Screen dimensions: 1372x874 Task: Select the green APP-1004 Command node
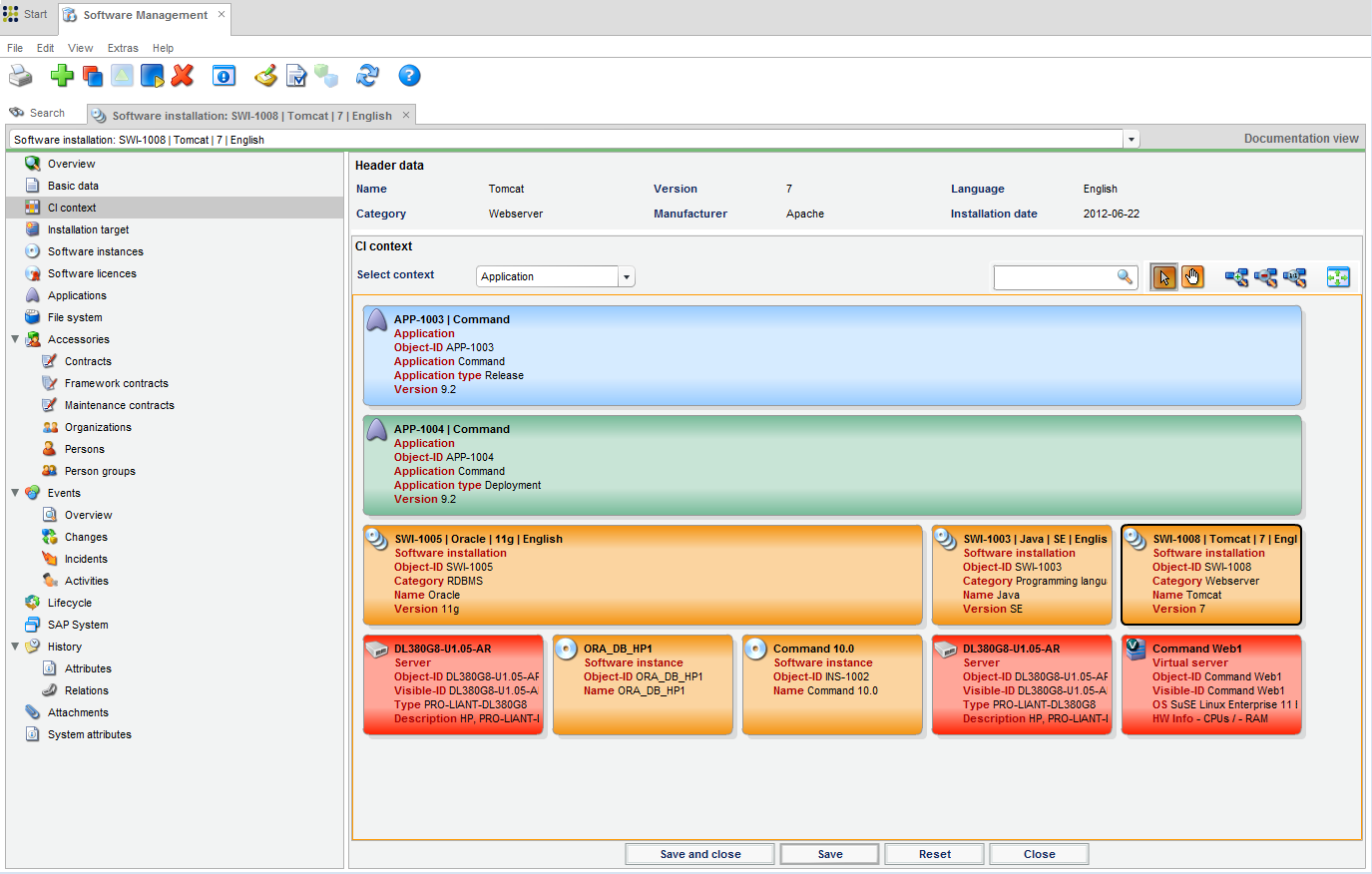pos(831,465)
